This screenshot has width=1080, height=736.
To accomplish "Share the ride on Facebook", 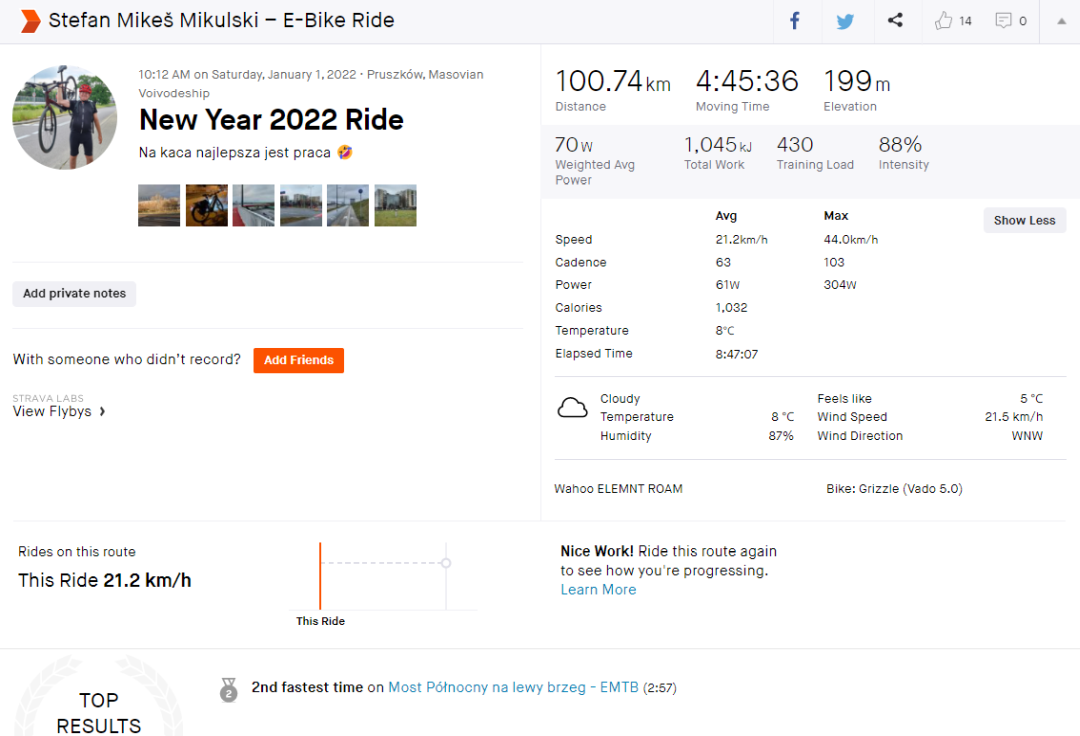I will pos(795,21).
